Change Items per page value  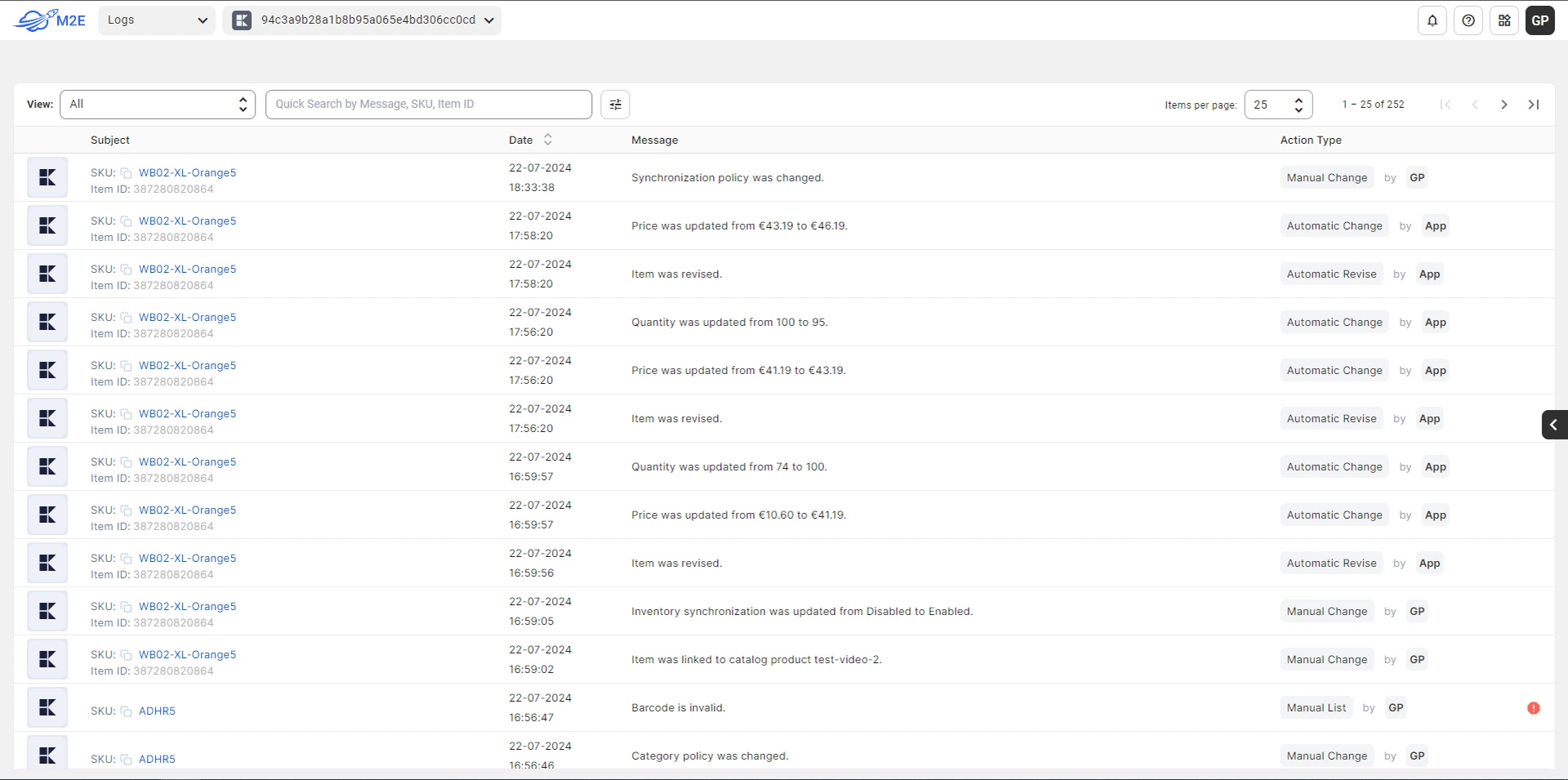coord(1277,105)
